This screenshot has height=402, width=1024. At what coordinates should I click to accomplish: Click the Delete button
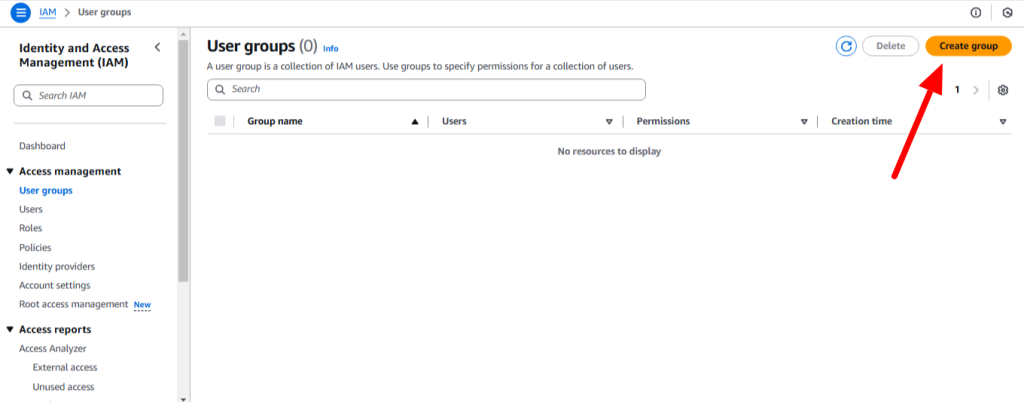click(891, 46)
